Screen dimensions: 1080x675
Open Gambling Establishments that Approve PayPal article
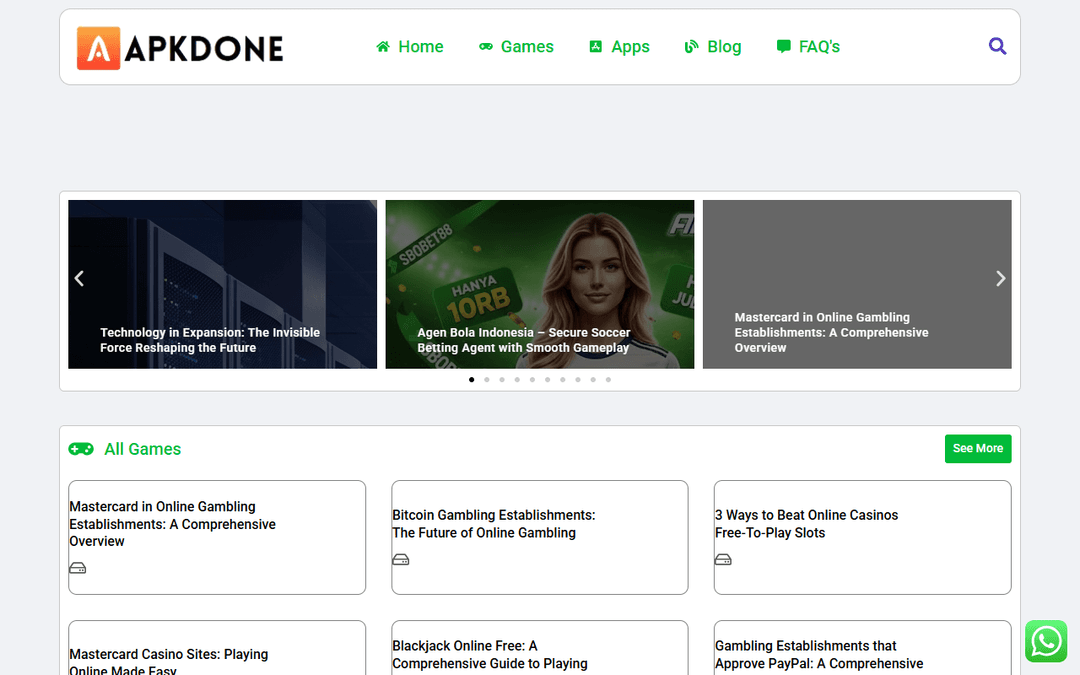point(819,654)
